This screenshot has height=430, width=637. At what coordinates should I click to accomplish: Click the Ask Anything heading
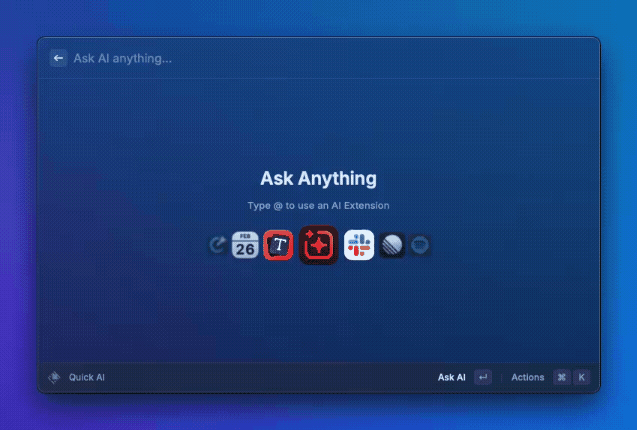[x=318, y=179]
